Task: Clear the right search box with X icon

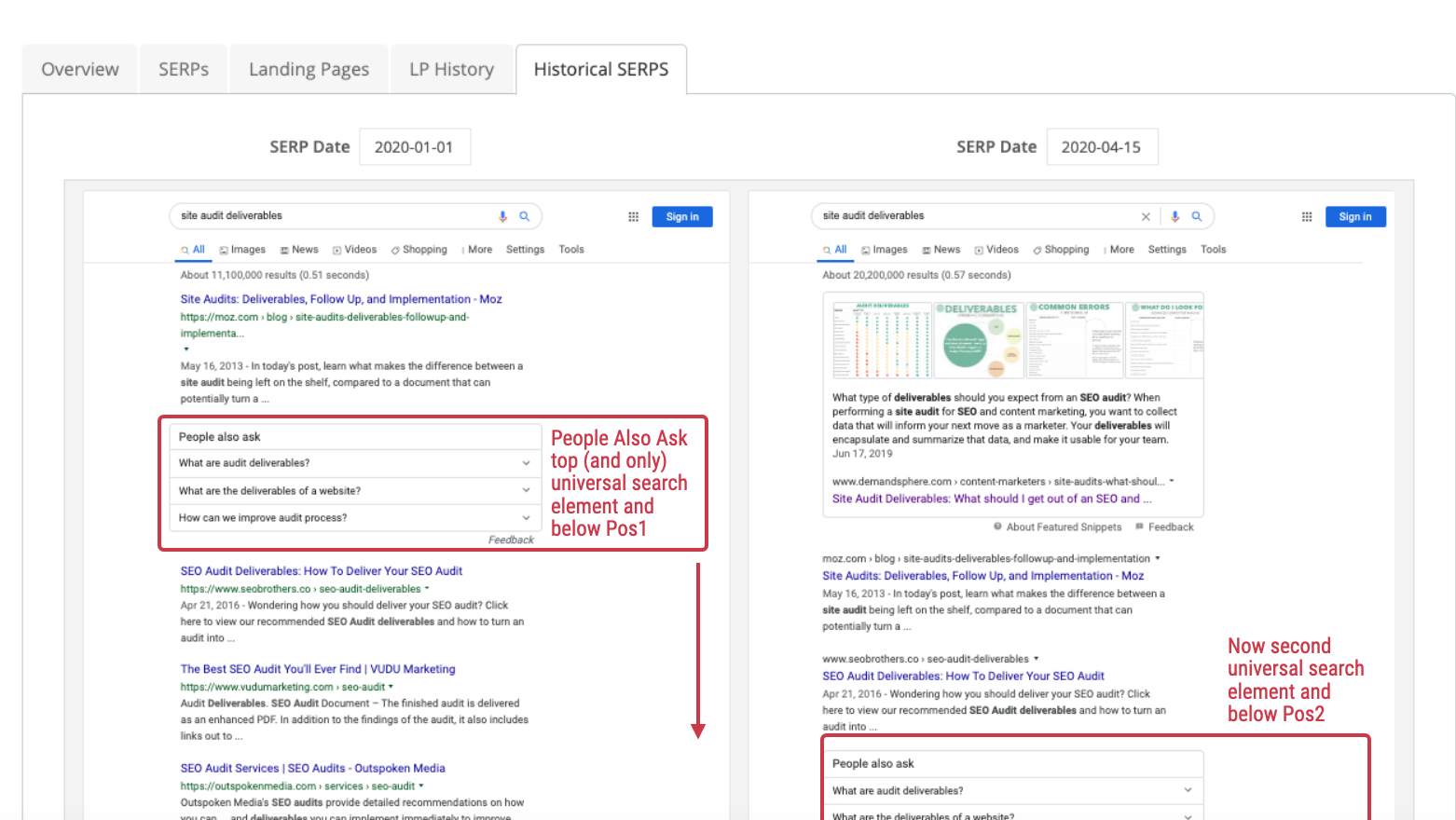Action: tap(1146, 217)
